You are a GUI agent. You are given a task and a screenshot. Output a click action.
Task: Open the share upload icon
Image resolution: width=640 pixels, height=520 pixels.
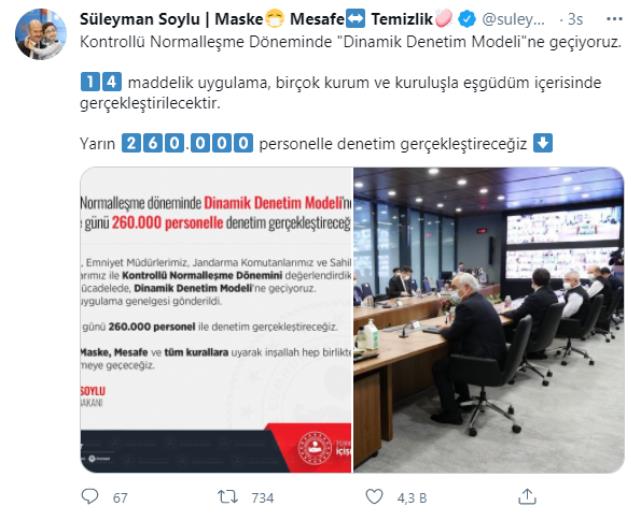tap(527, 497)
